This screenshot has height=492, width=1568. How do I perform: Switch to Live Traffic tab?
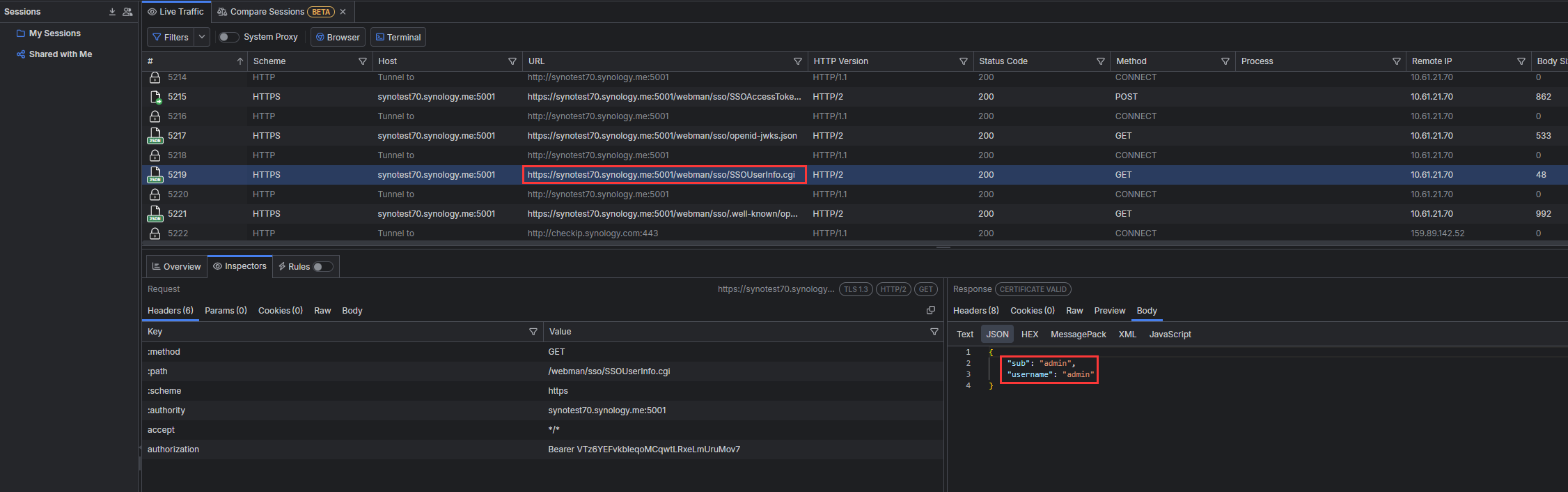(175, 12)
